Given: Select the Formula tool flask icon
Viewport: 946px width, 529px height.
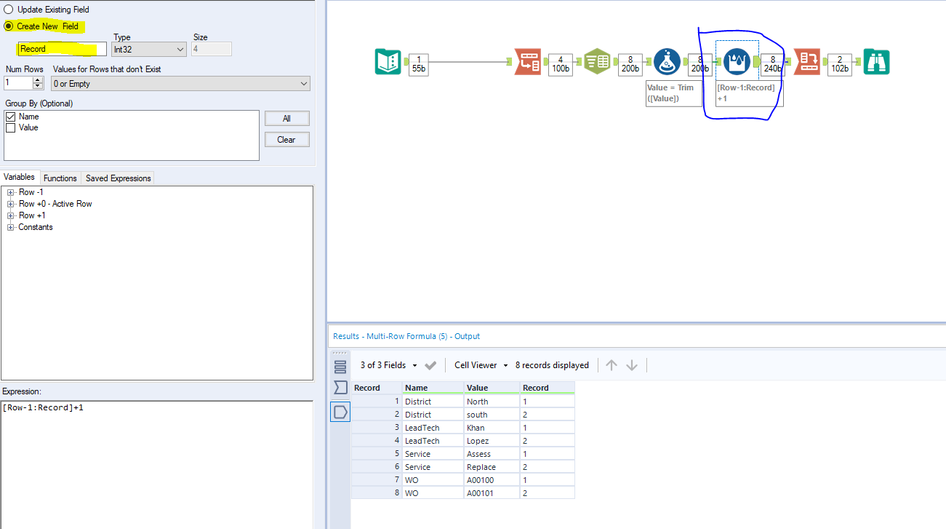Looking at the screenshot, I should pos(667,62).
